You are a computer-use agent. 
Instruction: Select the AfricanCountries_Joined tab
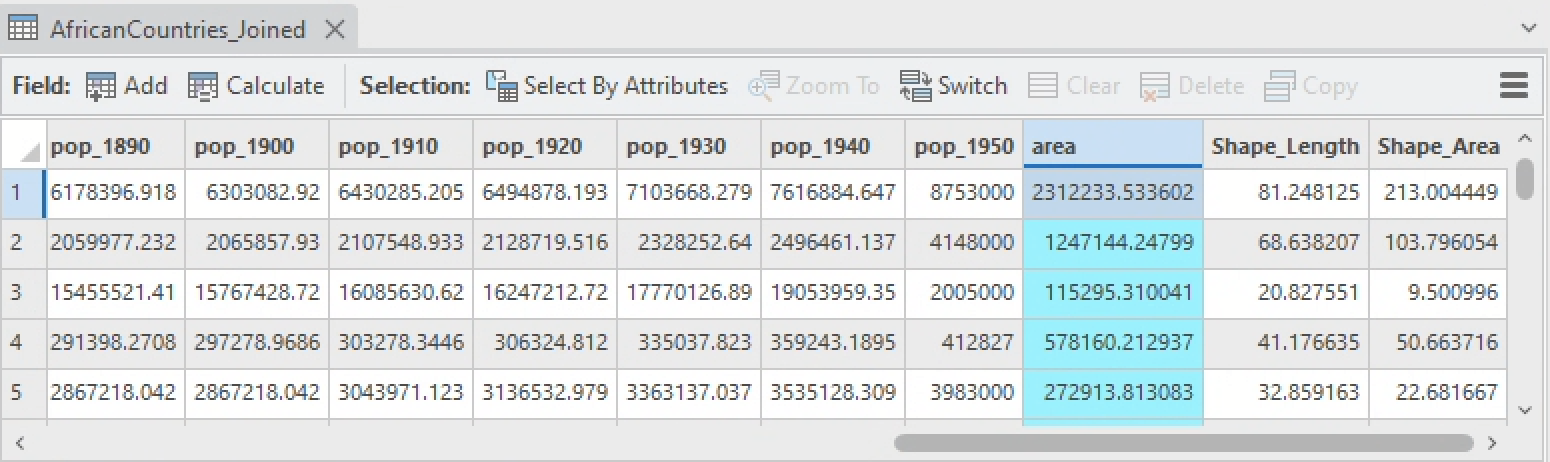[x=177, y=30]
